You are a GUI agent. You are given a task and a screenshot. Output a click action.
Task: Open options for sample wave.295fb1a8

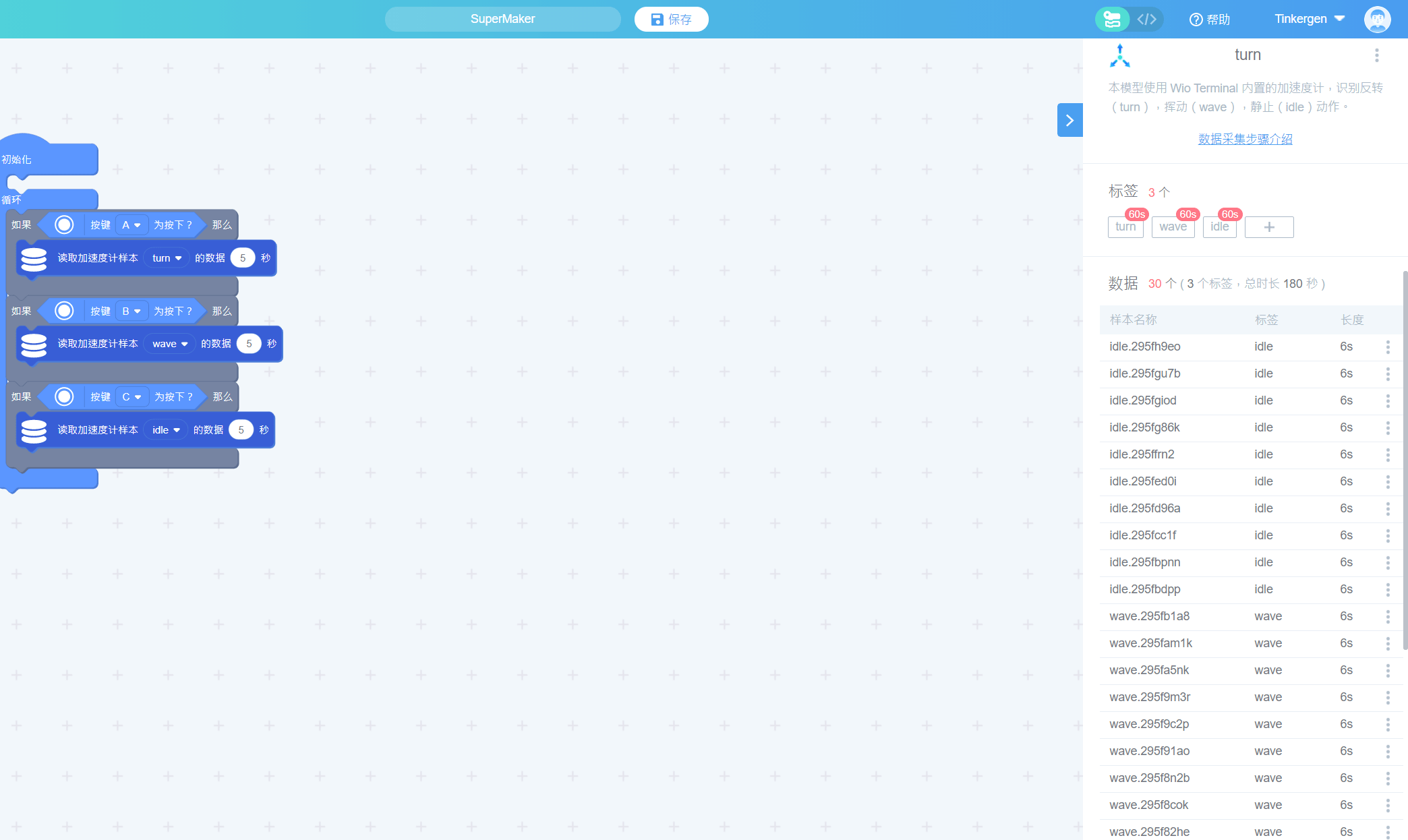click(x=1387, y=616)
